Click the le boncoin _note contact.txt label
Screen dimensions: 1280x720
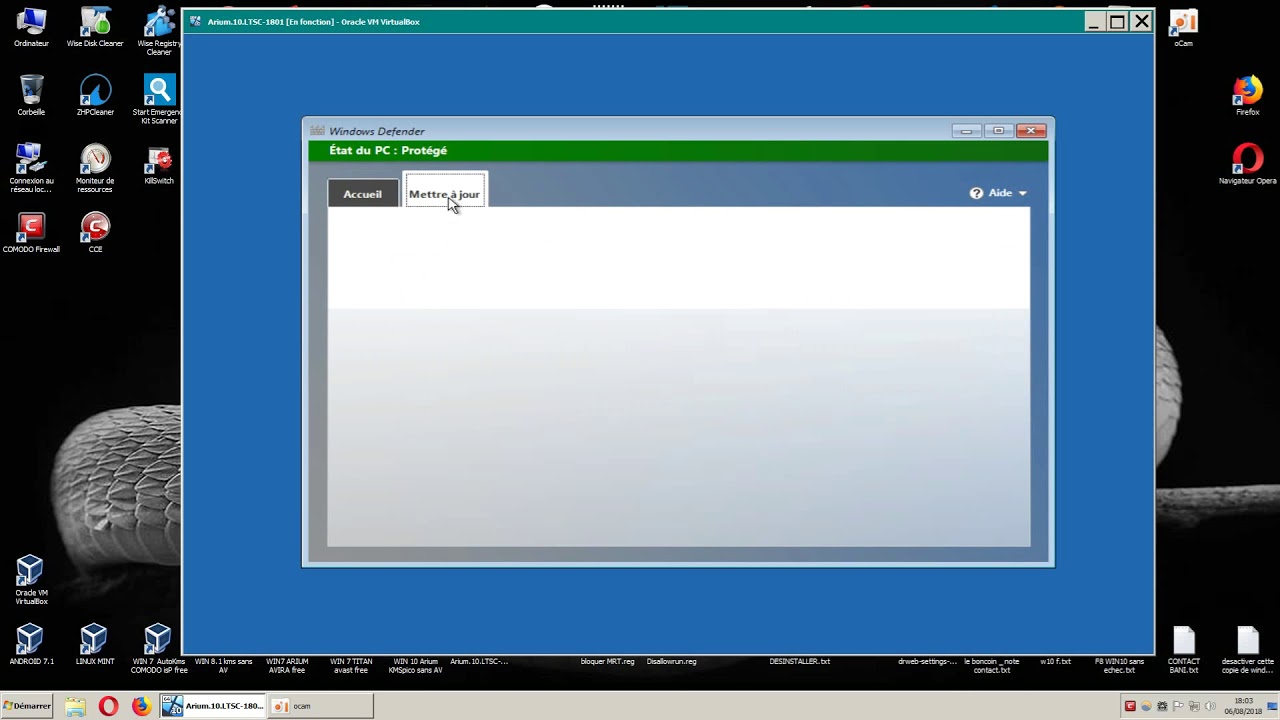pos(991,665)
